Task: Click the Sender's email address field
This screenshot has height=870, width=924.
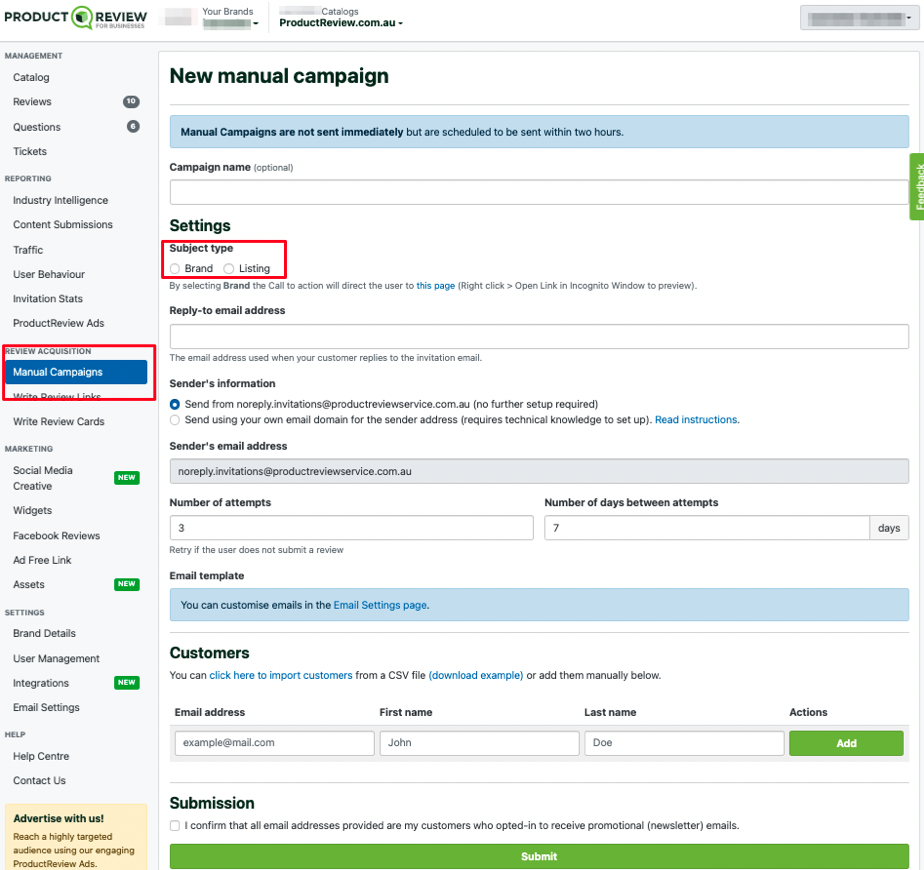Action: 539,472
